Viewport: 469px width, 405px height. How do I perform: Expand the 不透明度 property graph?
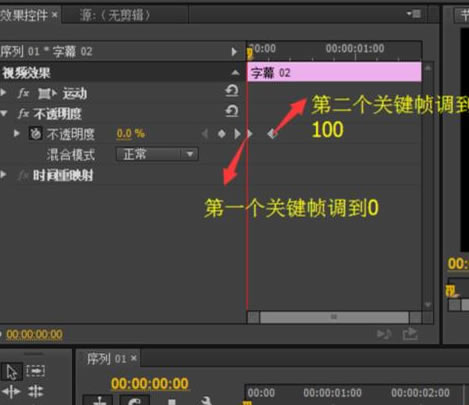(16, 133)
